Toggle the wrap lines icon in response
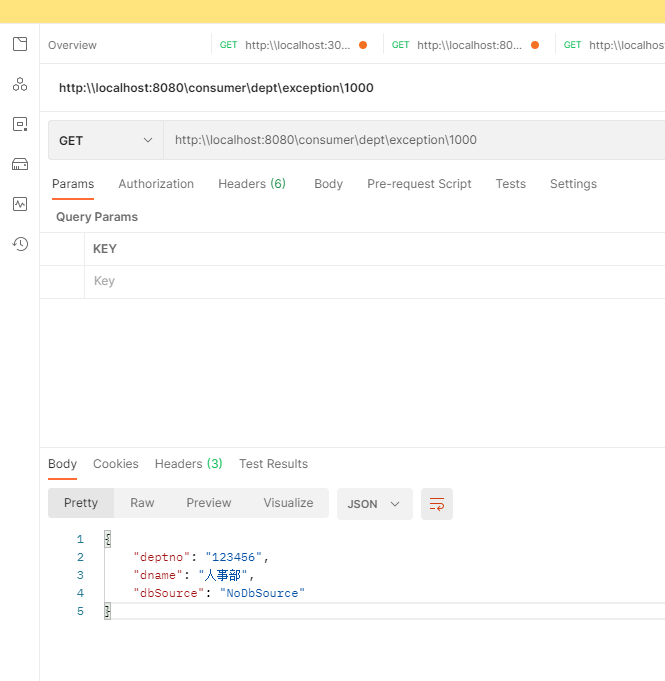The image size is (665, 681). click(x=437, y=504)
